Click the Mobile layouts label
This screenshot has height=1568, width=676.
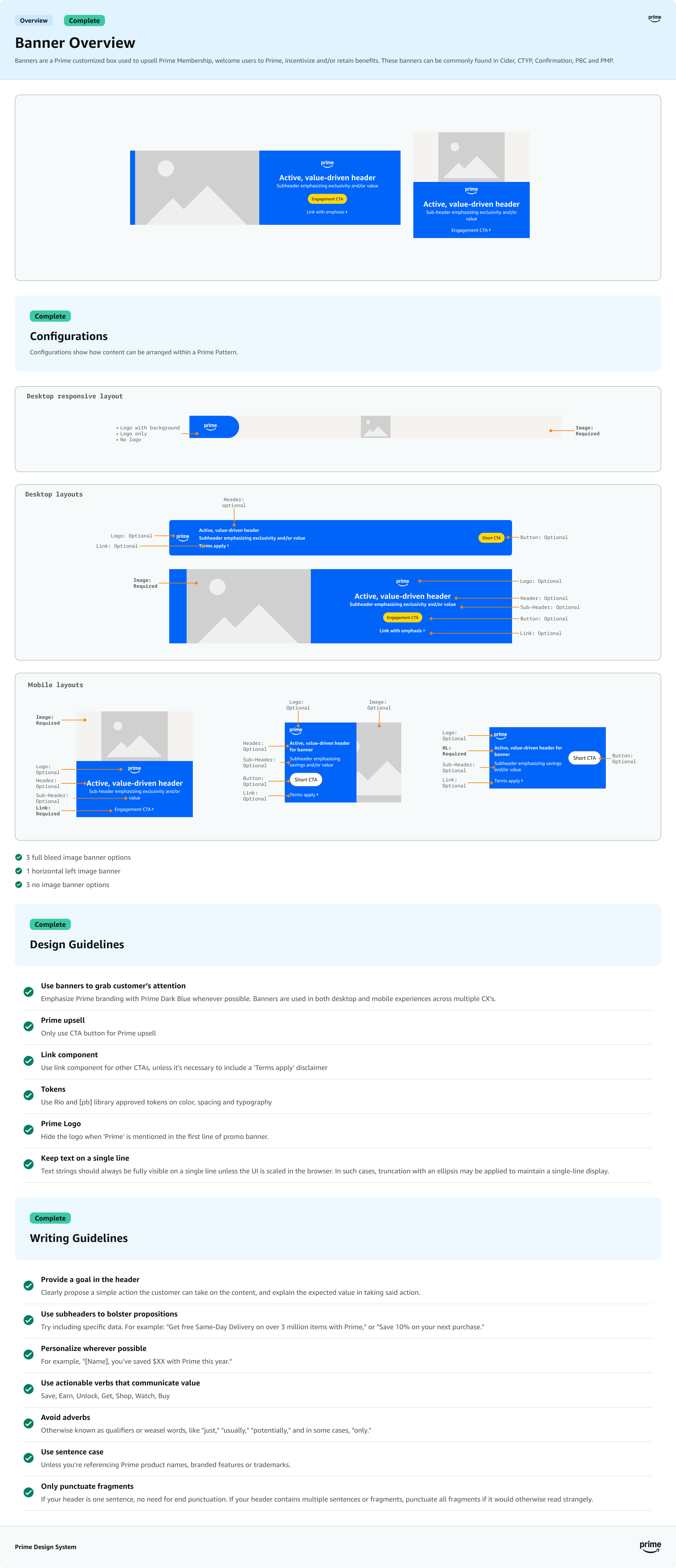(55, 685)
